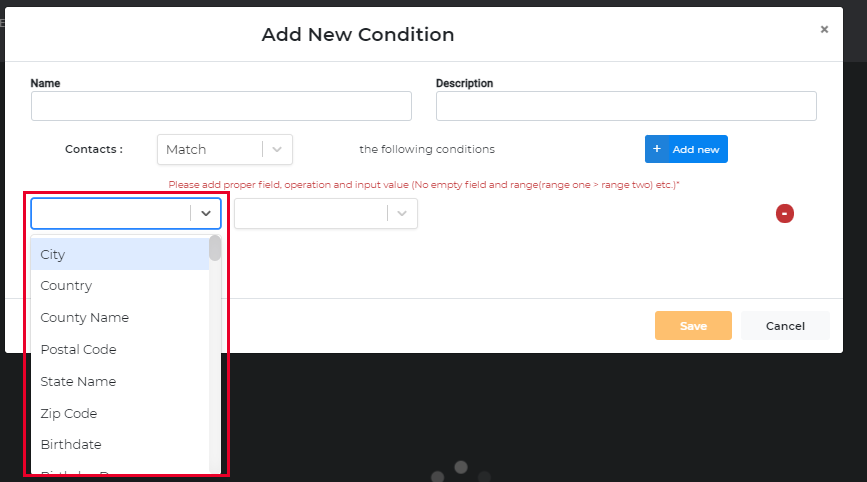Click the dropdown list scrollbar thumb
The height and width of the screenshot is (482, 867).
coord(215,248)
